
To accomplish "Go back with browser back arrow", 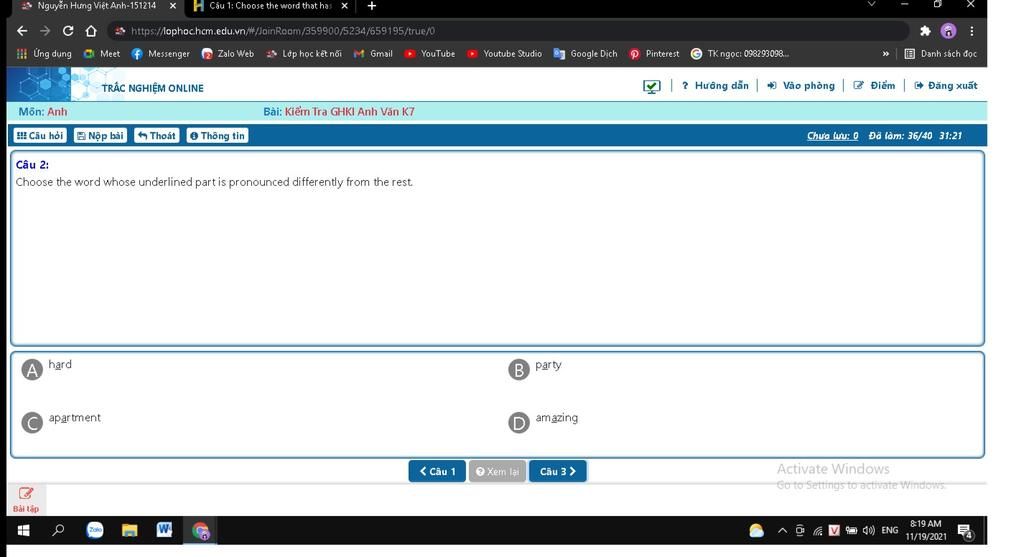I will point(22,31).
